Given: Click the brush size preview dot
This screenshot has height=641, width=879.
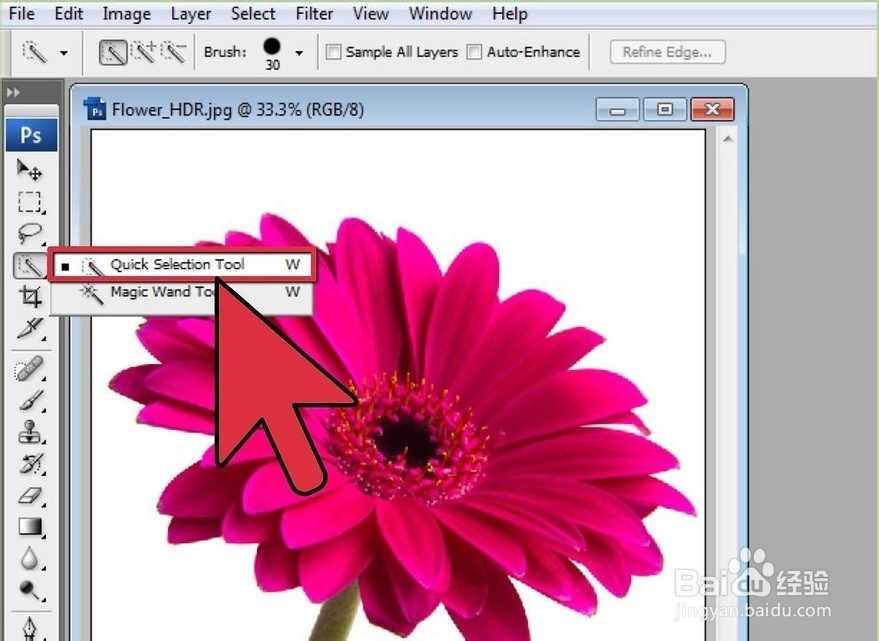Looking at the screenshot, I should (272, 46).
